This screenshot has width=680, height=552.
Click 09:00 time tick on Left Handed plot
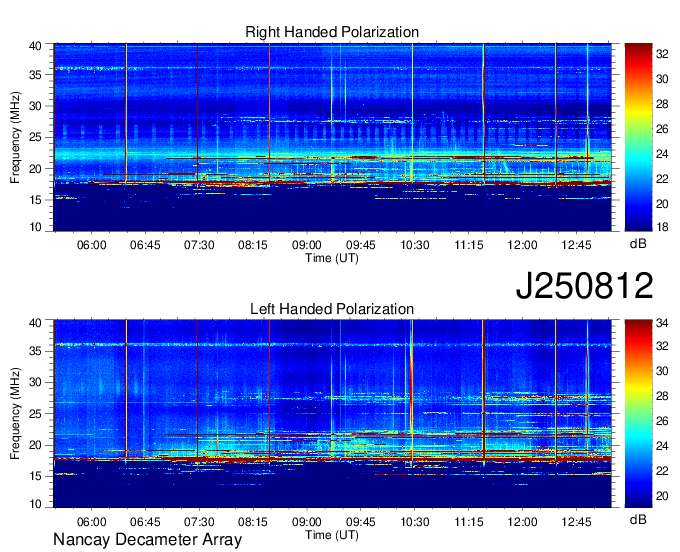tap(307, 522)
